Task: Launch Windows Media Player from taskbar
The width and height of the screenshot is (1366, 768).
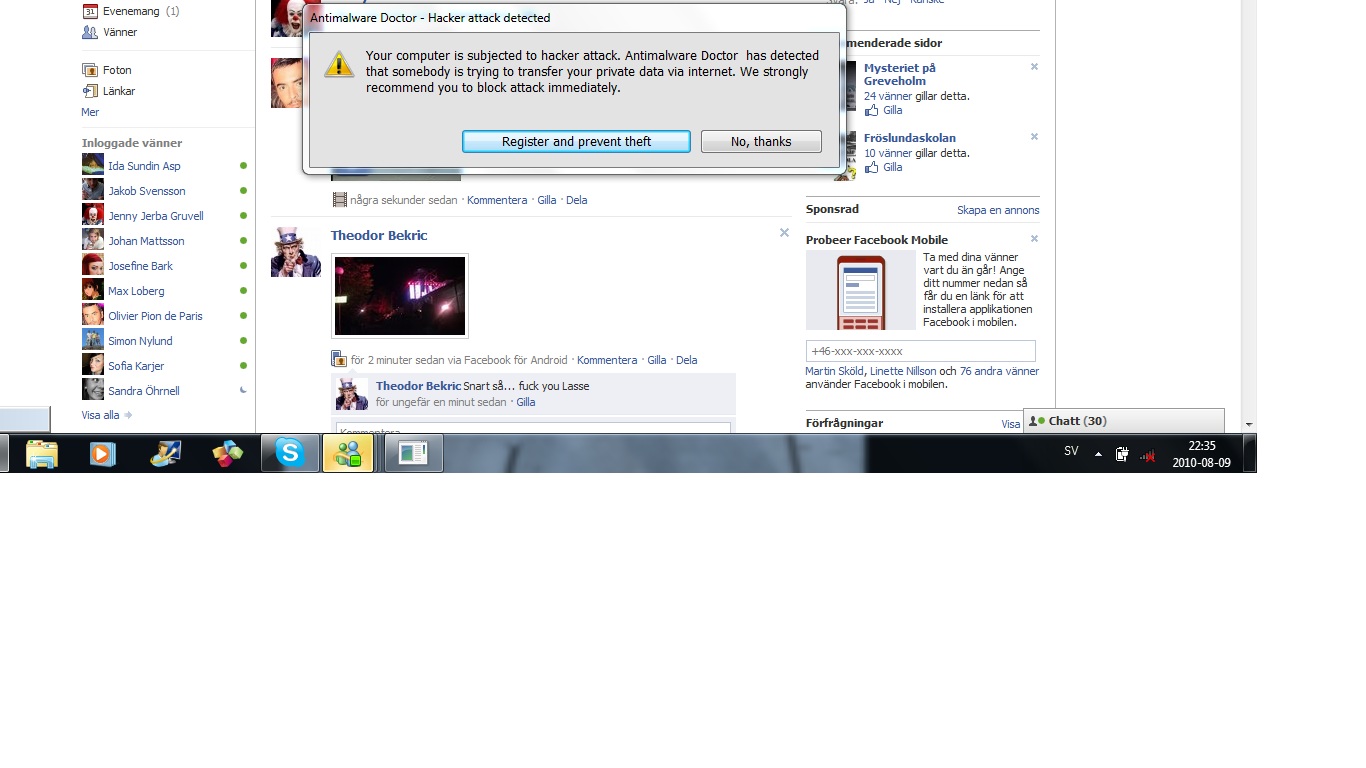Action: [x=102, y=454]
